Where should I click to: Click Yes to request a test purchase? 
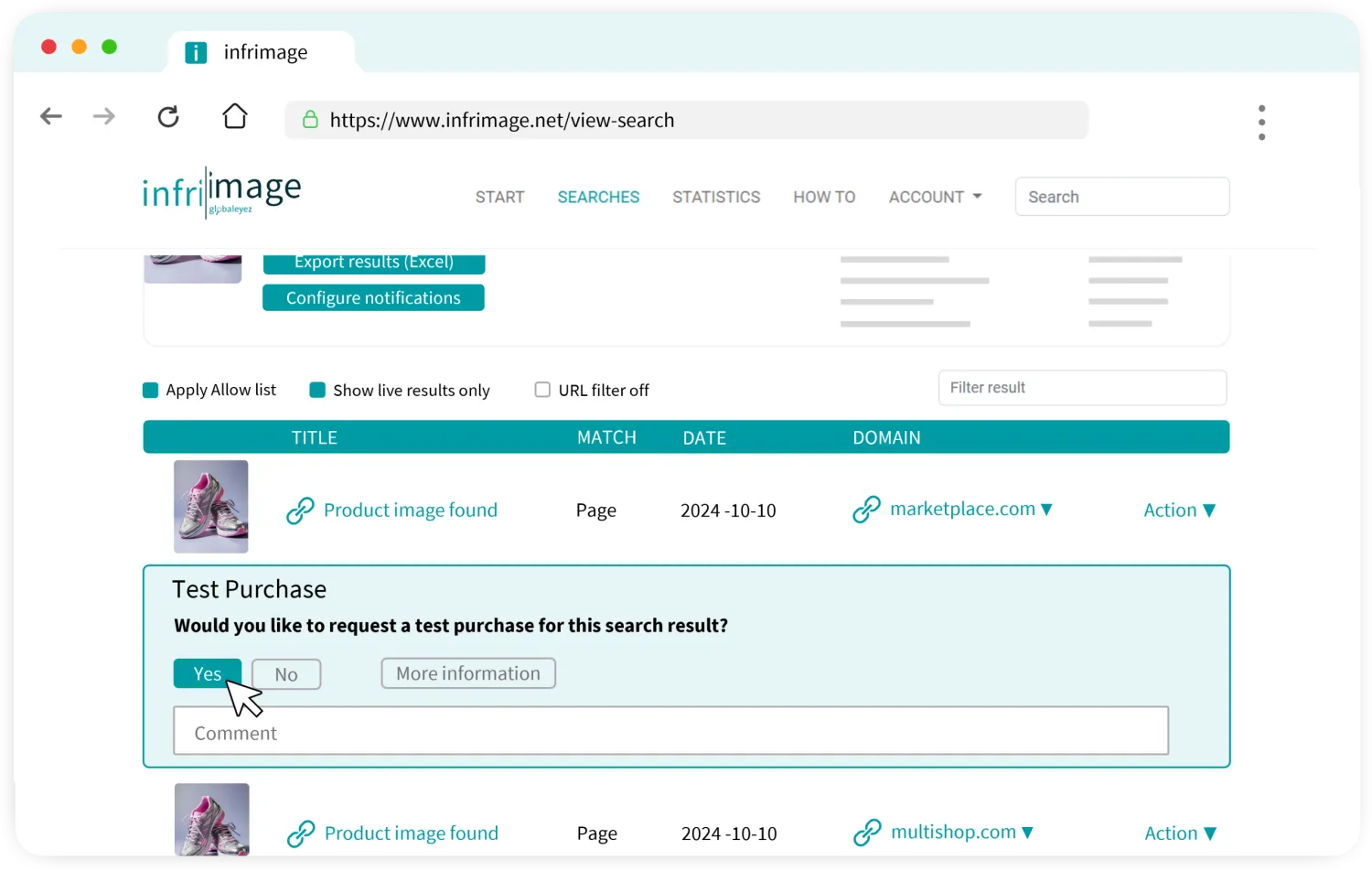coord(208,673)
